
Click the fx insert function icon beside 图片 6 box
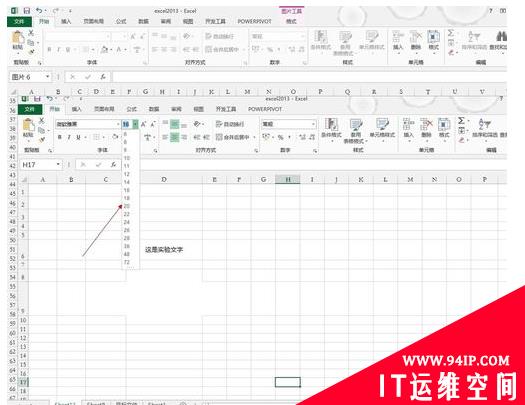click(103, 77)
